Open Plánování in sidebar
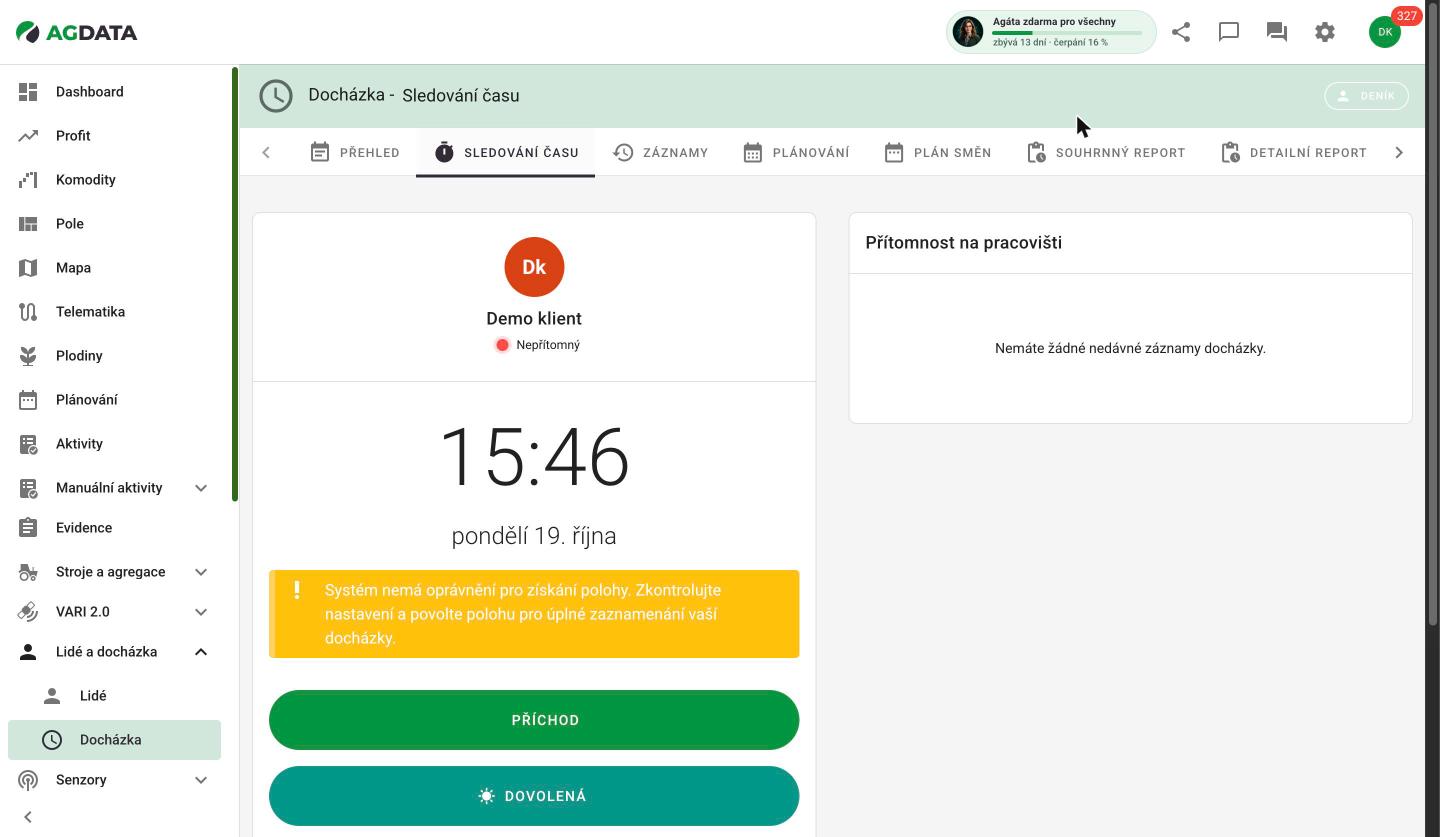Image resolution: width=1440 pixels, height=837 pixels. pyautogui.click(x=114, y=400)
